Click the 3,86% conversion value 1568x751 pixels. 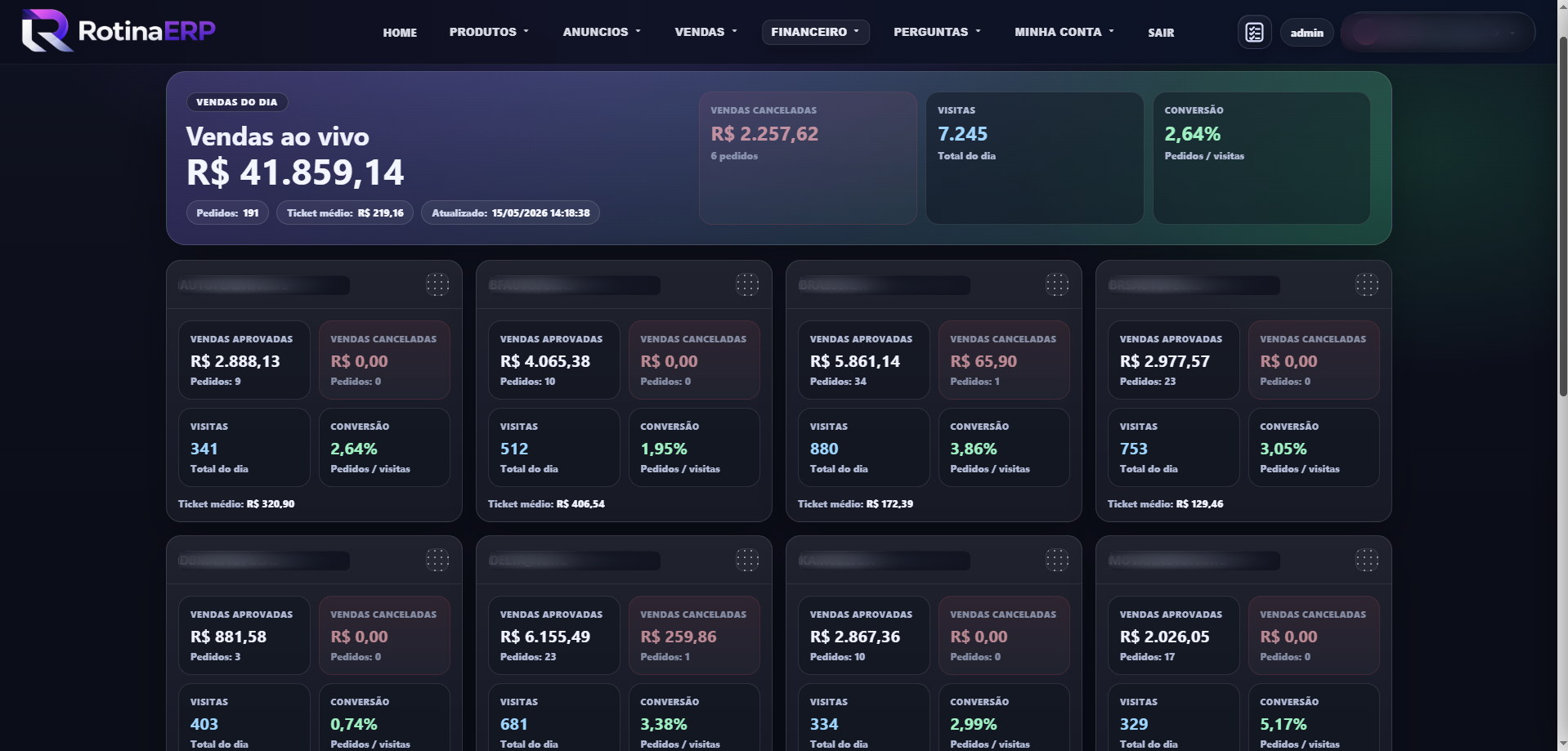pos(974,449)
